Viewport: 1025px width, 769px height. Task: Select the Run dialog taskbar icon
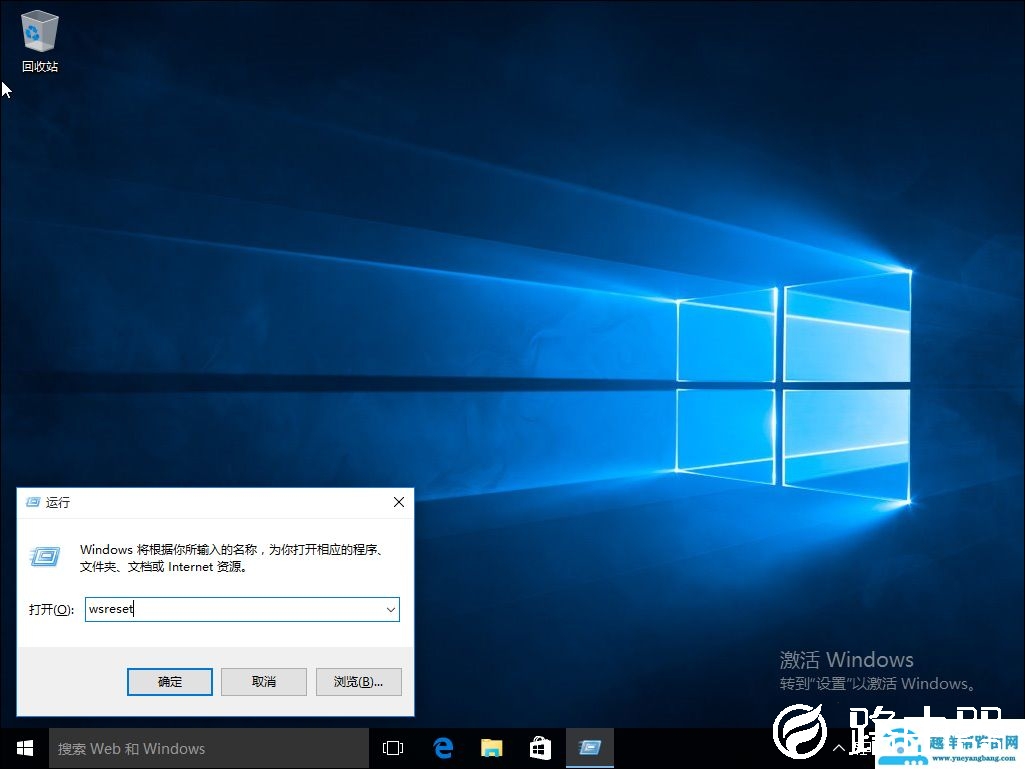pyautogui.click(x=590, y=748)
